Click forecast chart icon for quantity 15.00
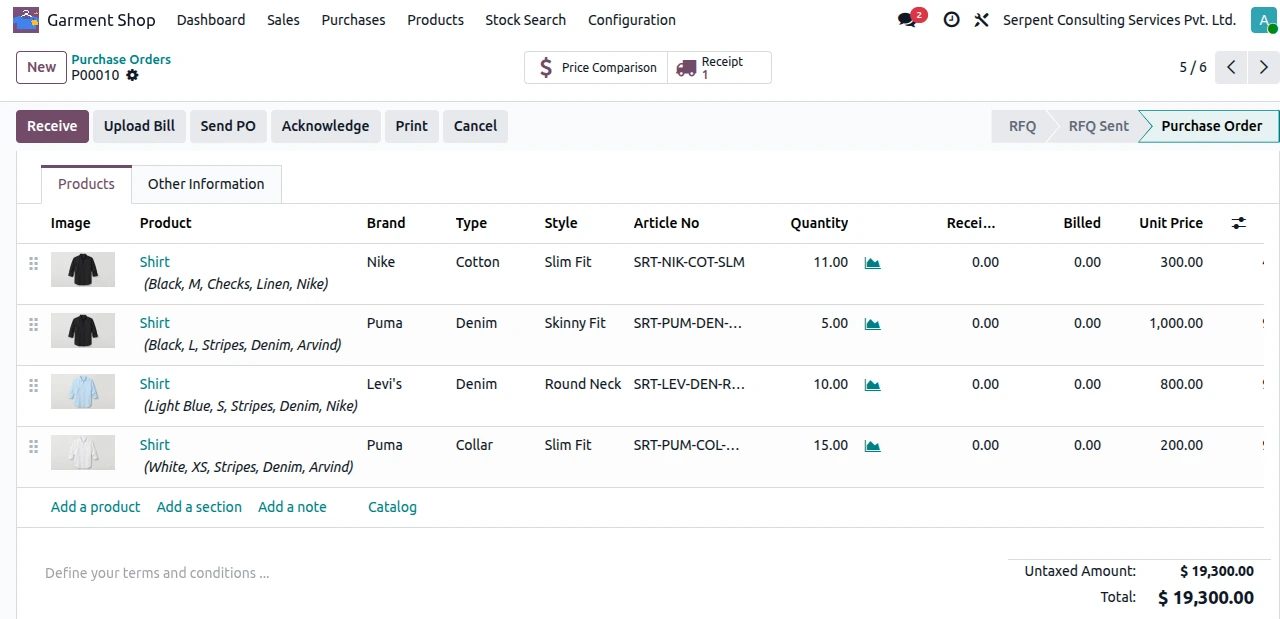The height and width of the screenshot is (619, 1280). [x=873, y=446]
